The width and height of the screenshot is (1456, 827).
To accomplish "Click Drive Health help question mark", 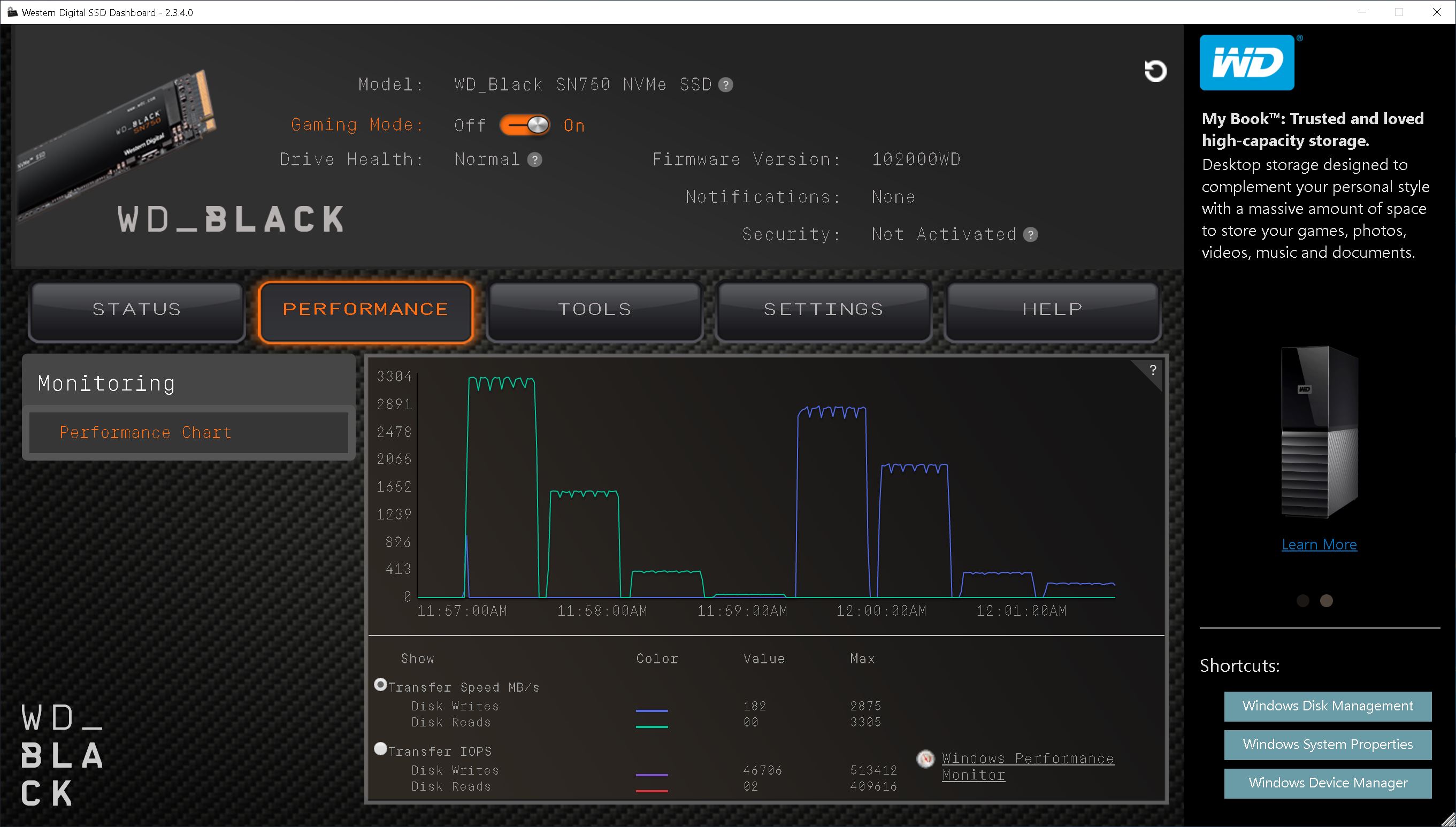I will pos(534,160).
